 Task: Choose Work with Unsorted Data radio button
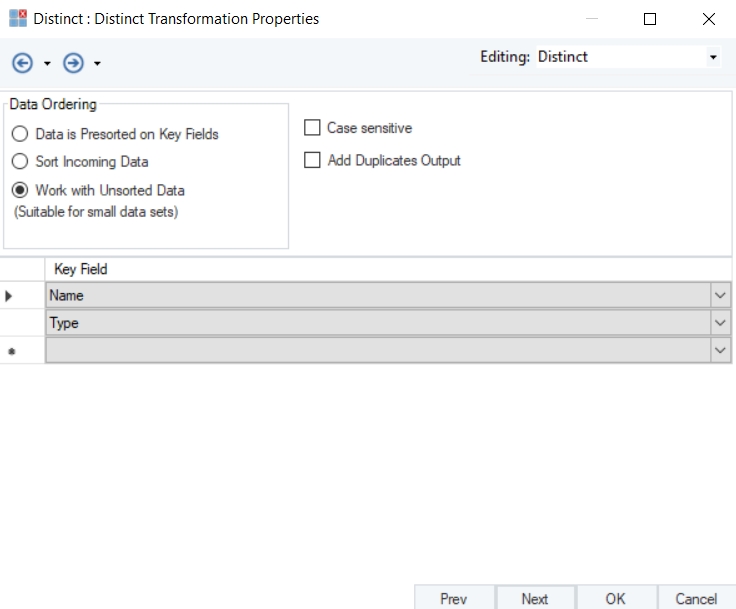click(x=20, y=190)
